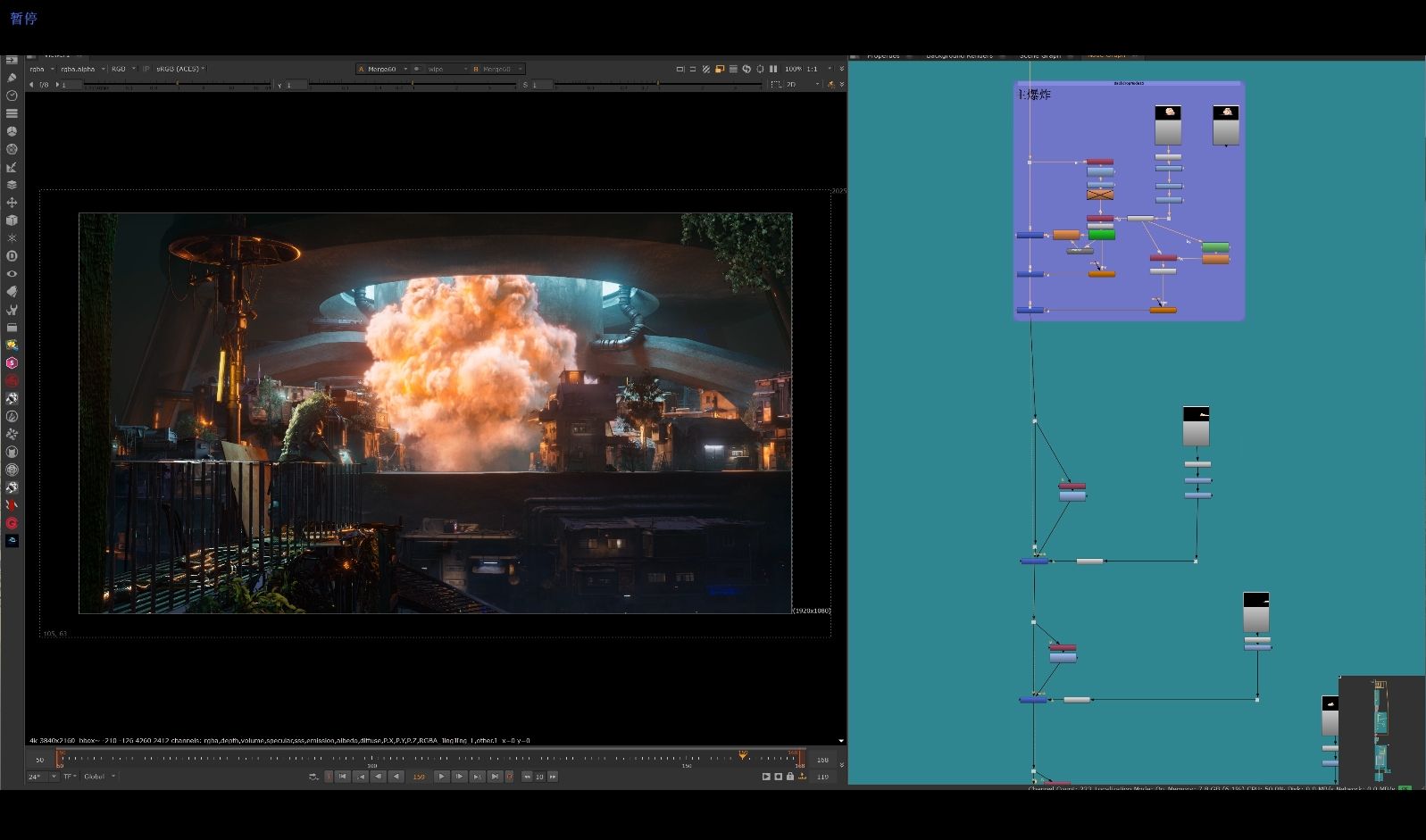1426x840 pixels.
Task: Open the MetaData nodes tag icon
Action: click(x=12, y=292)
